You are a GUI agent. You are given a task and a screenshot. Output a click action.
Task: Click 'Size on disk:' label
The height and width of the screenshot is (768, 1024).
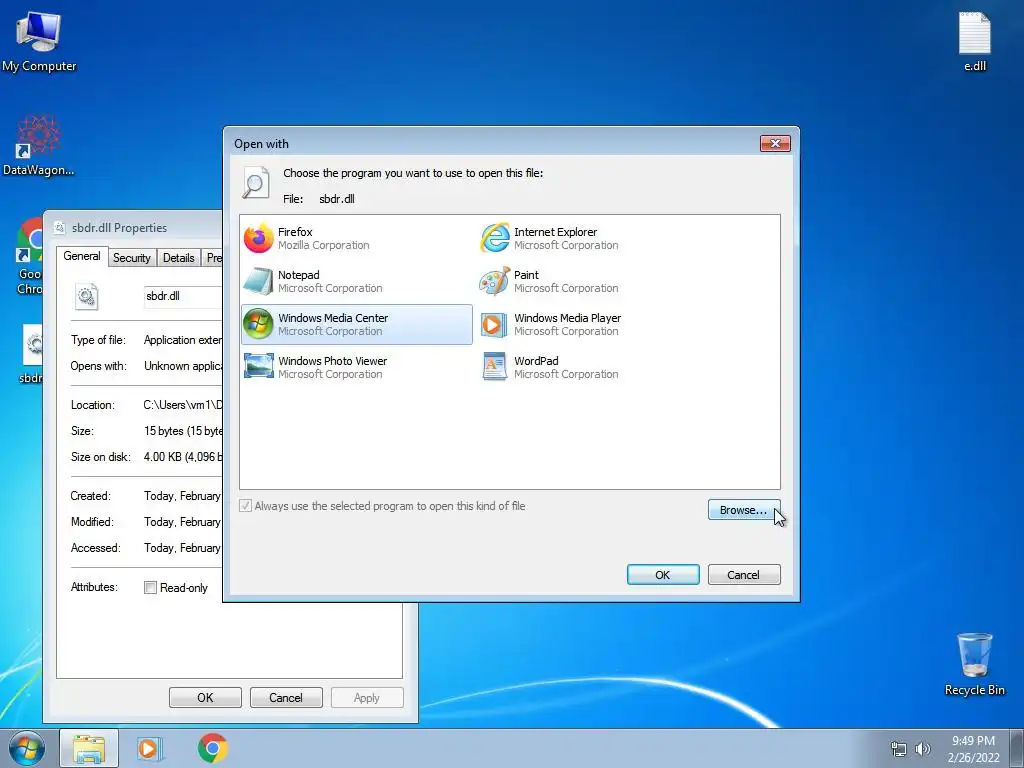pos(101,456)
